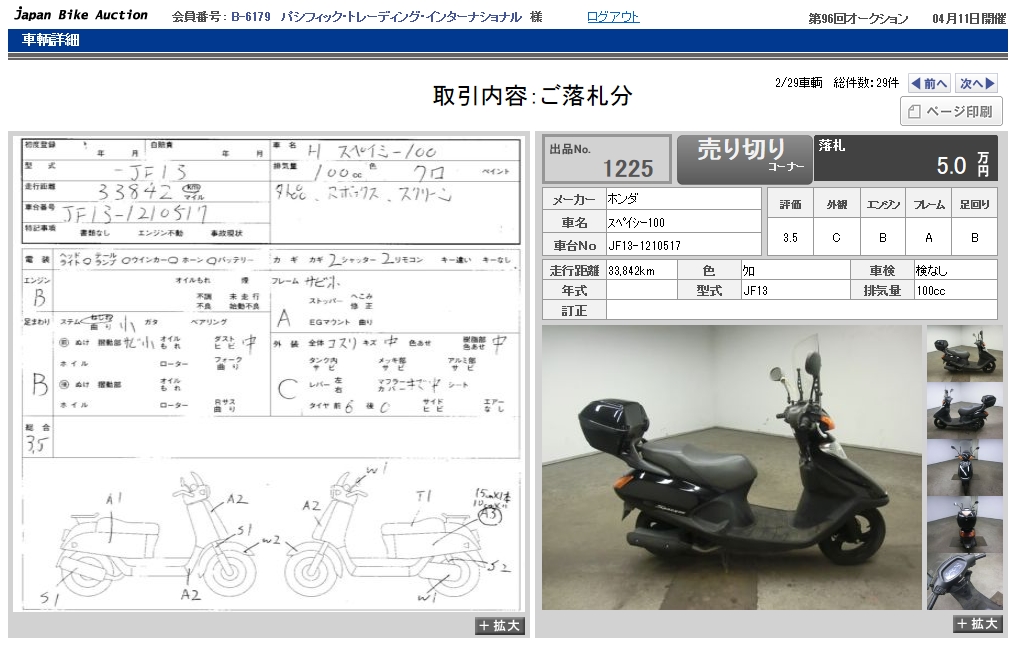Click the 車輌詳細 page header
1015x648 pixels.
50,40
